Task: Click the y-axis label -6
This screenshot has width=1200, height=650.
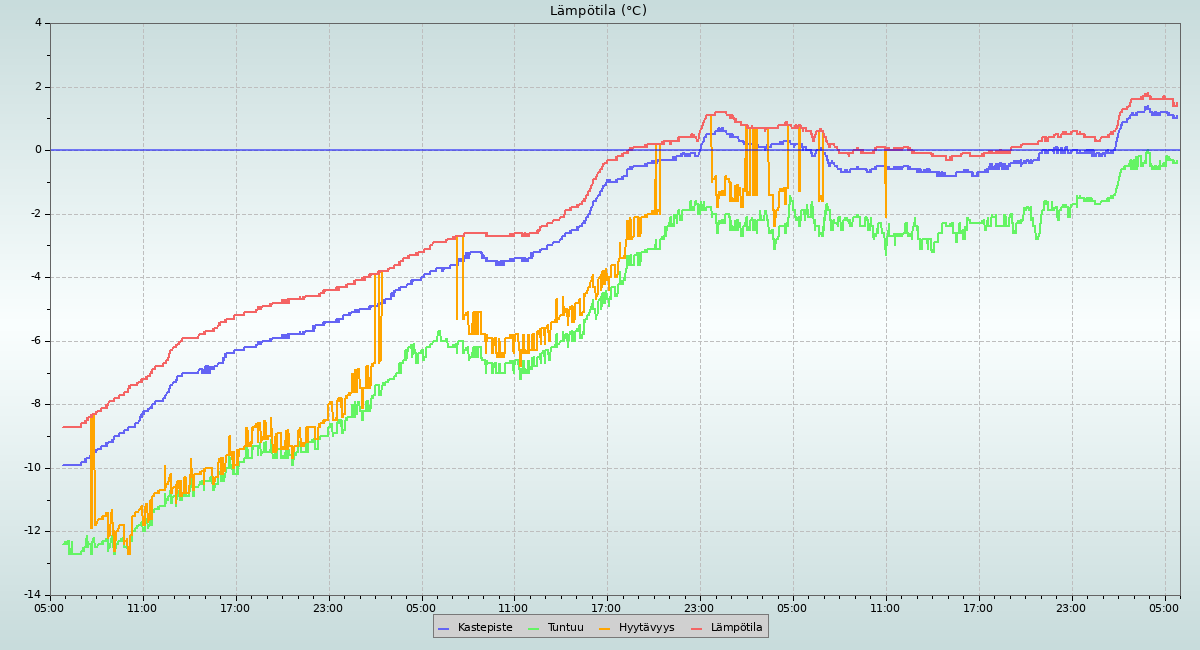Action: click(36, 341)
